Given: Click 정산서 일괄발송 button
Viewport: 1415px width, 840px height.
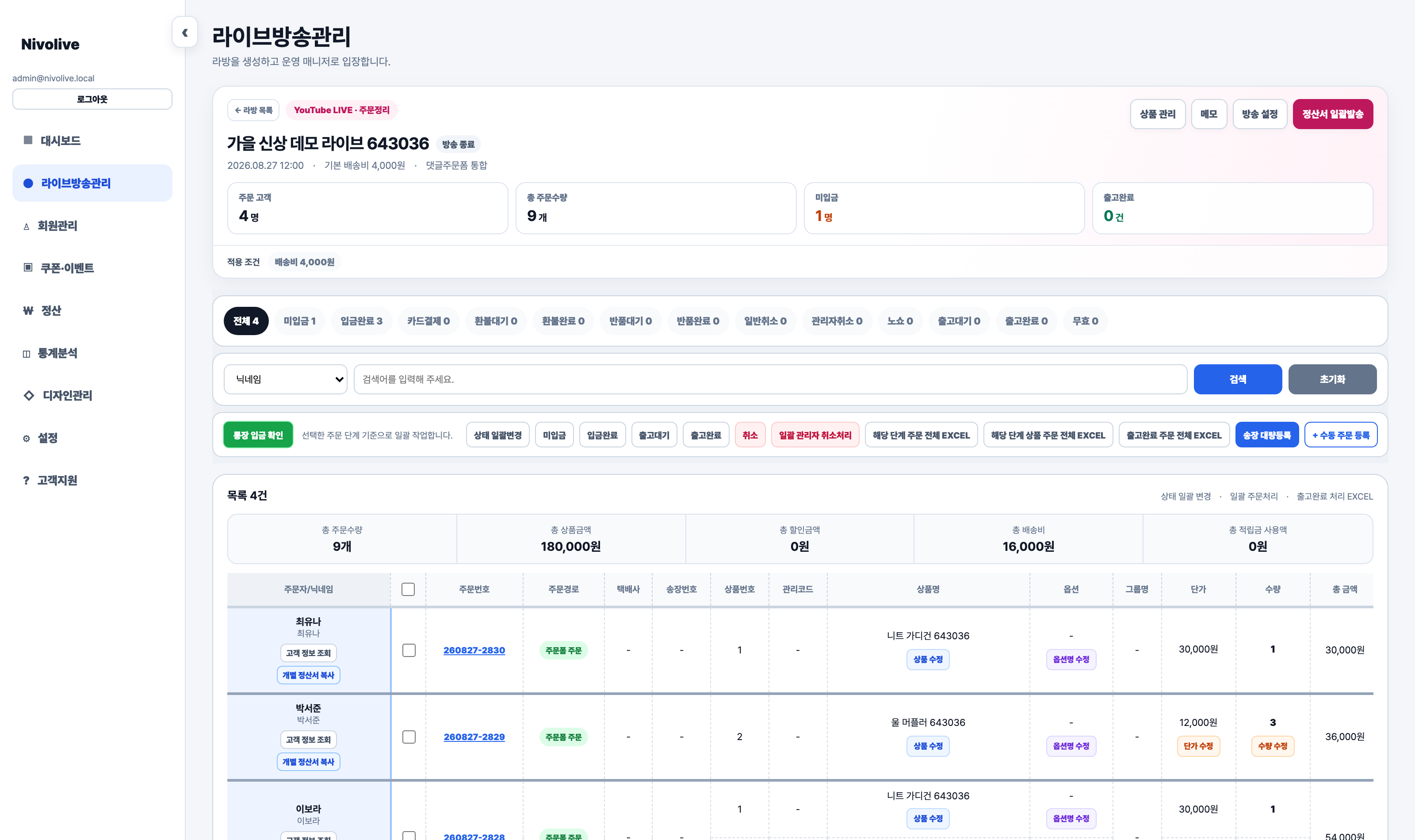Looking at the screenshot, I should tap(1332, 114).
